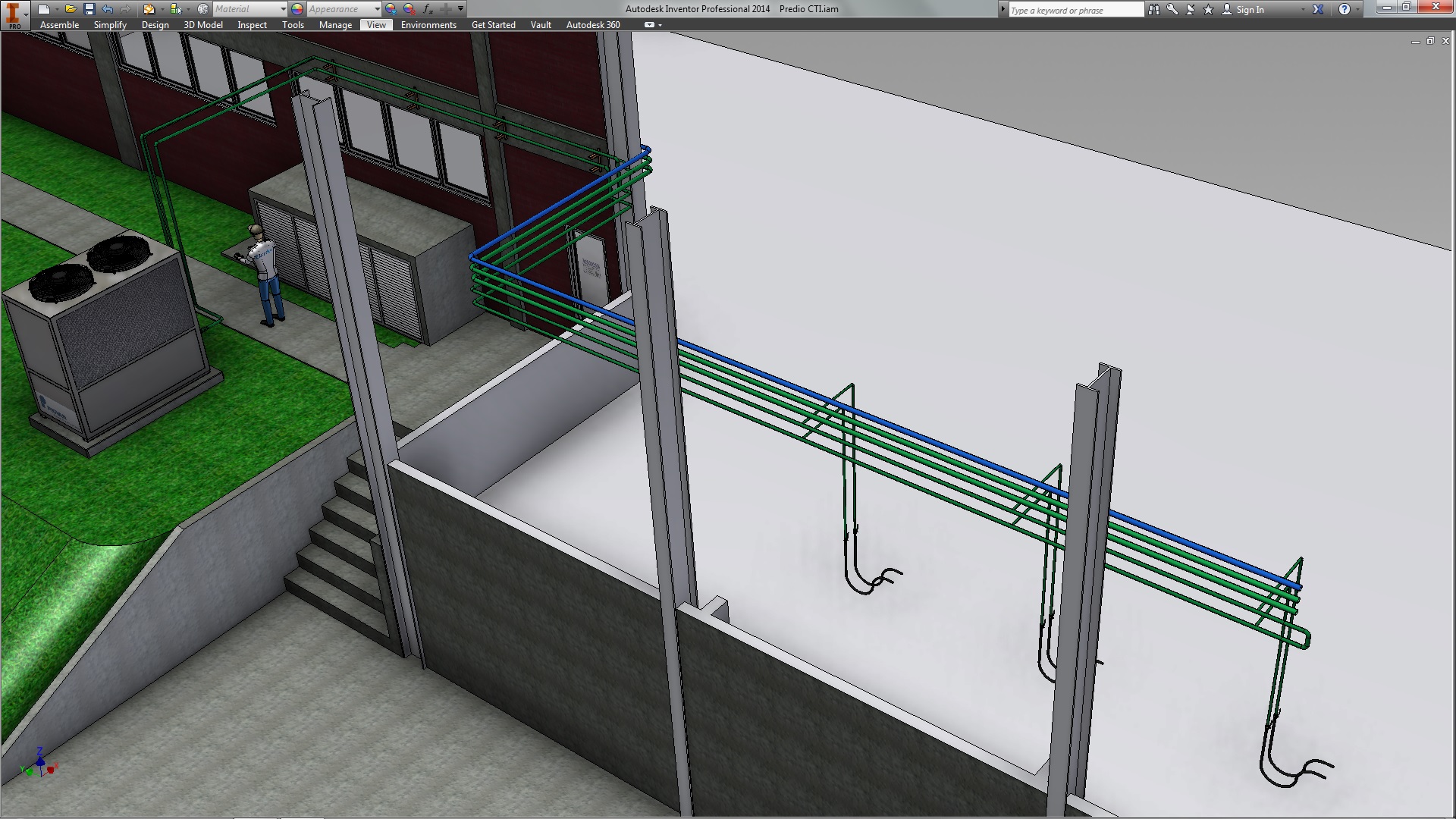The height and width of the screenshot is (819, 1456).
Task: Toggle the ribbon display mode button
Action: [649, 25]
